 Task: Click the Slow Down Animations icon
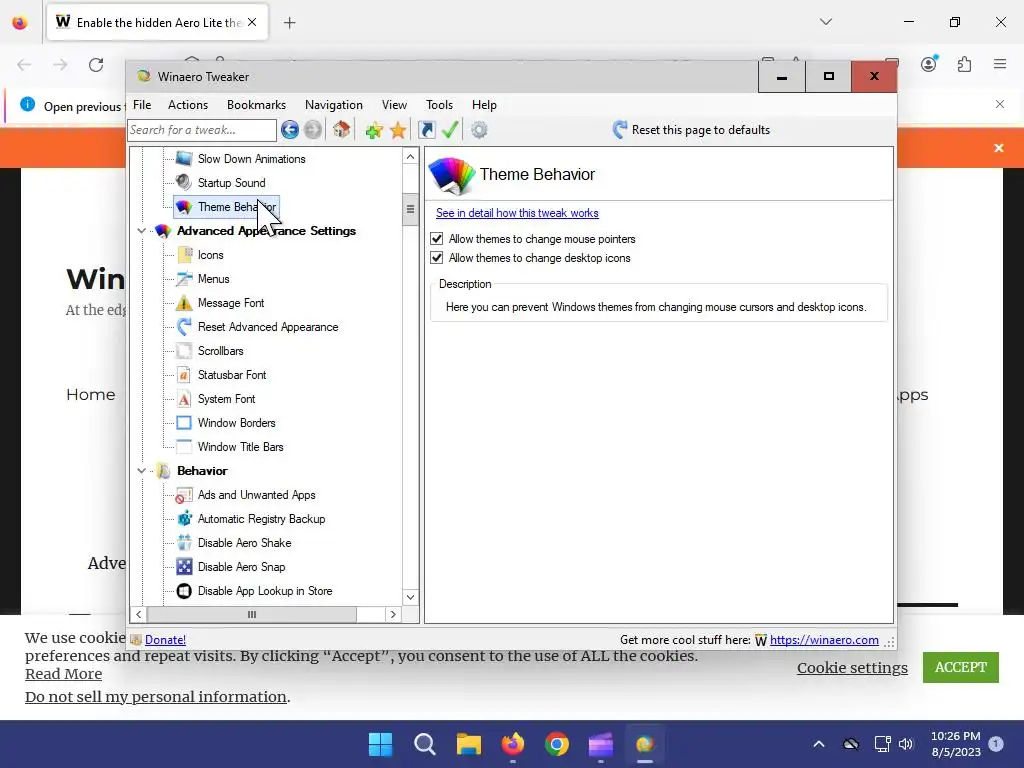(184, 159)
